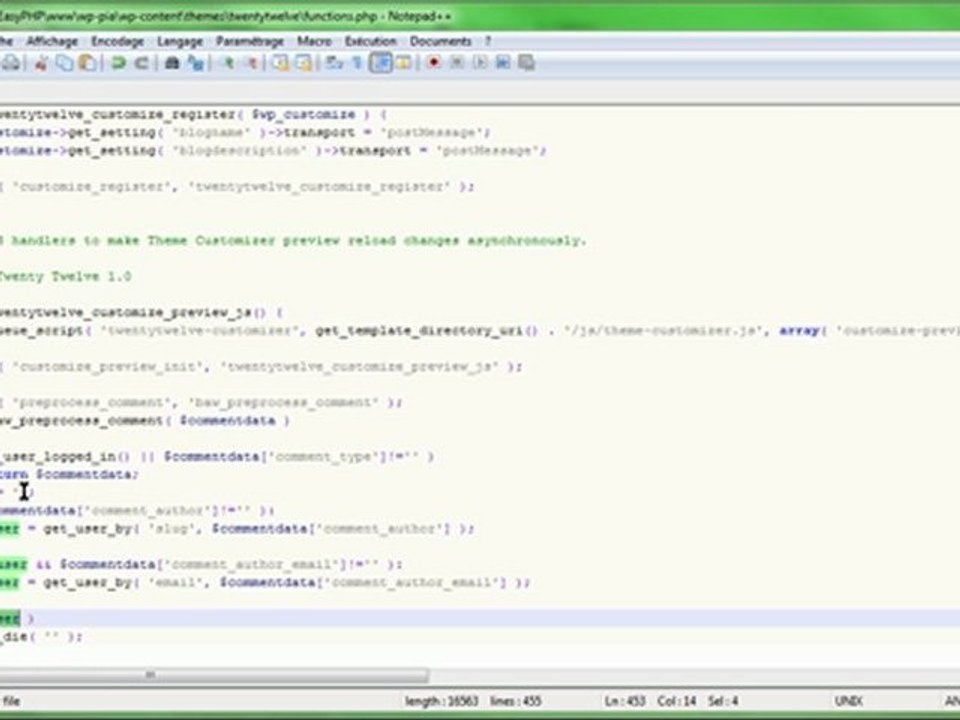This screenshot has height=720, width=960.
Task: Open Find with binoculars icon
Action: click(172, 62)
